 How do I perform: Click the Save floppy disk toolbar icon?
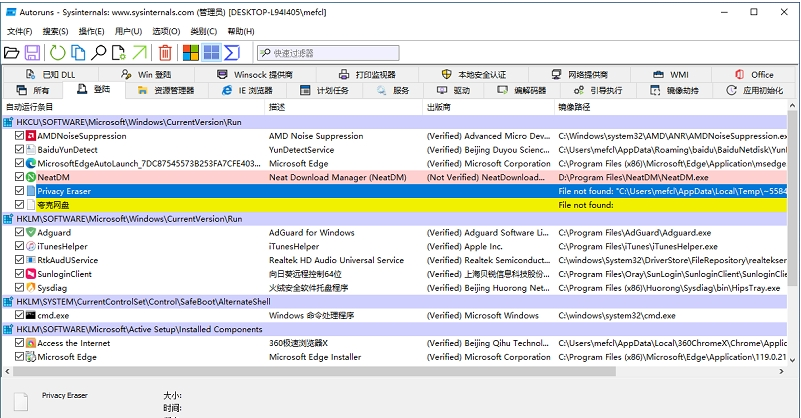coord(33,53)
